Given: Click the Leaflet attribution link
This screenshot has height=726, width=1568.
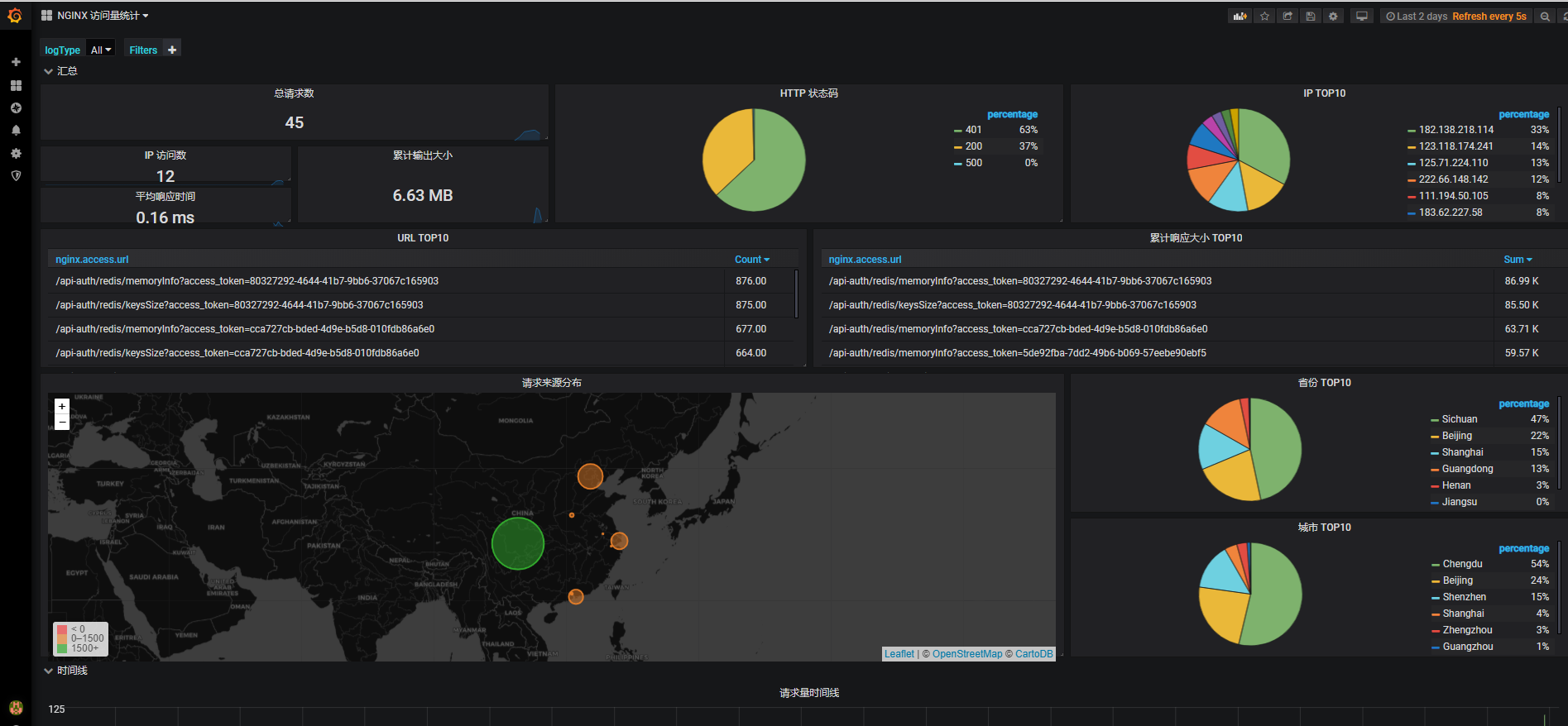Looking at the screenshot, I should point(899,654).
